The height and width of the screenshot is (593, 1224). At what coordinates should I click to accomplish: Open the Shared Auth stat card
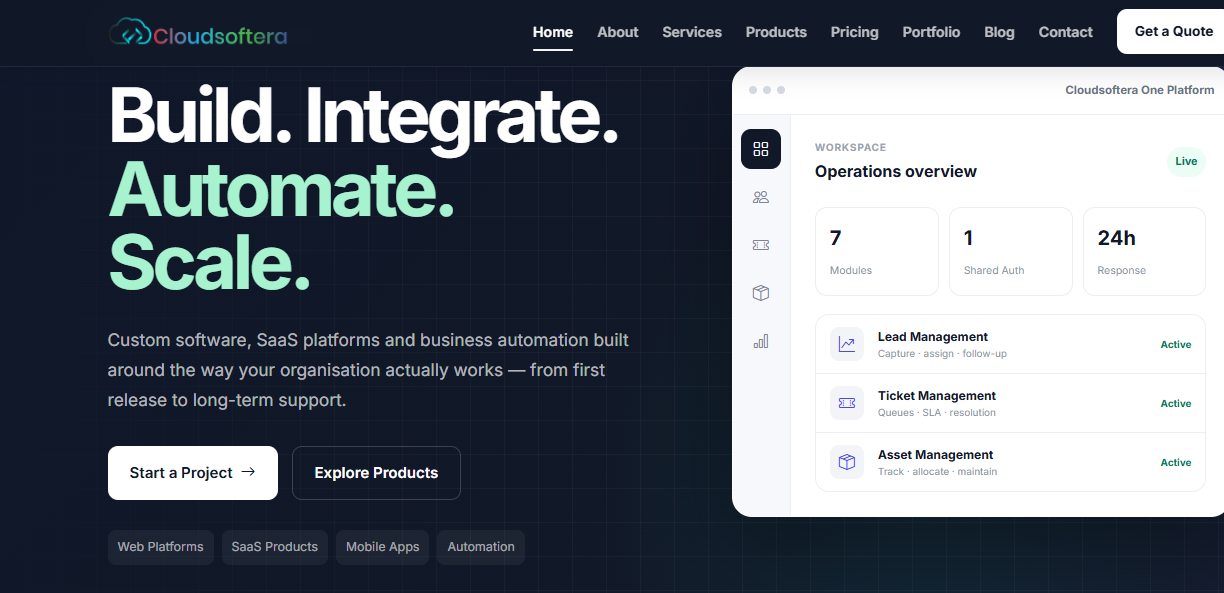[1011, 252]
